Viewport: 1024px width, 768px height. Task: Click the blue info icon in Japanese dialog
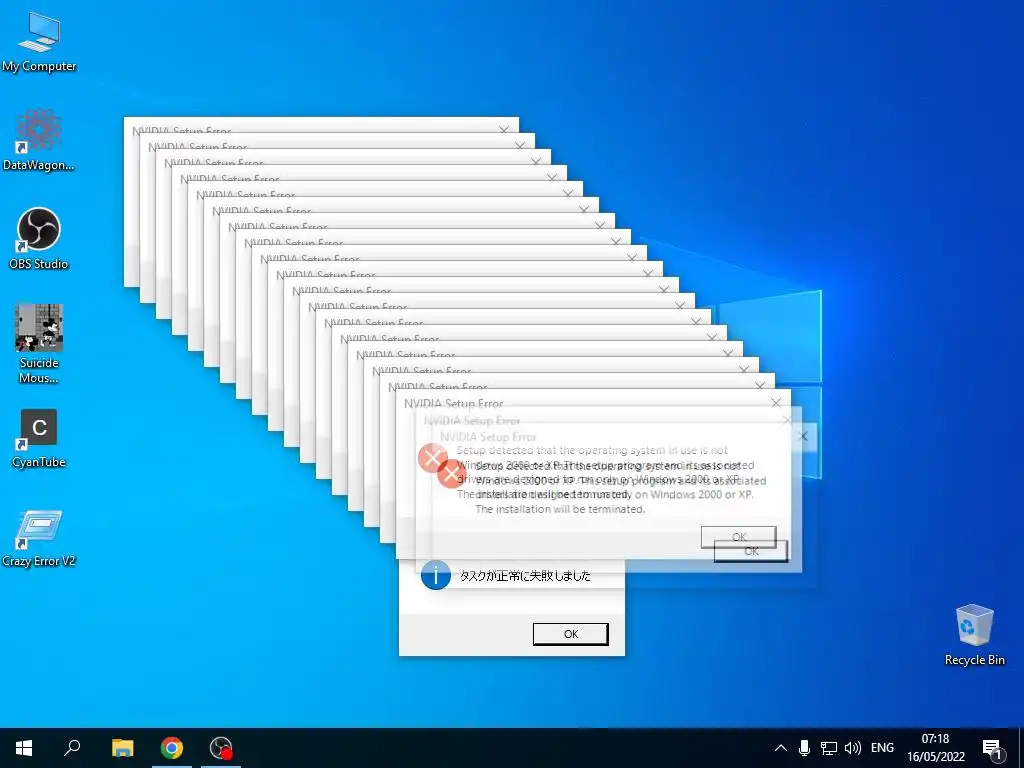[436, 575]
